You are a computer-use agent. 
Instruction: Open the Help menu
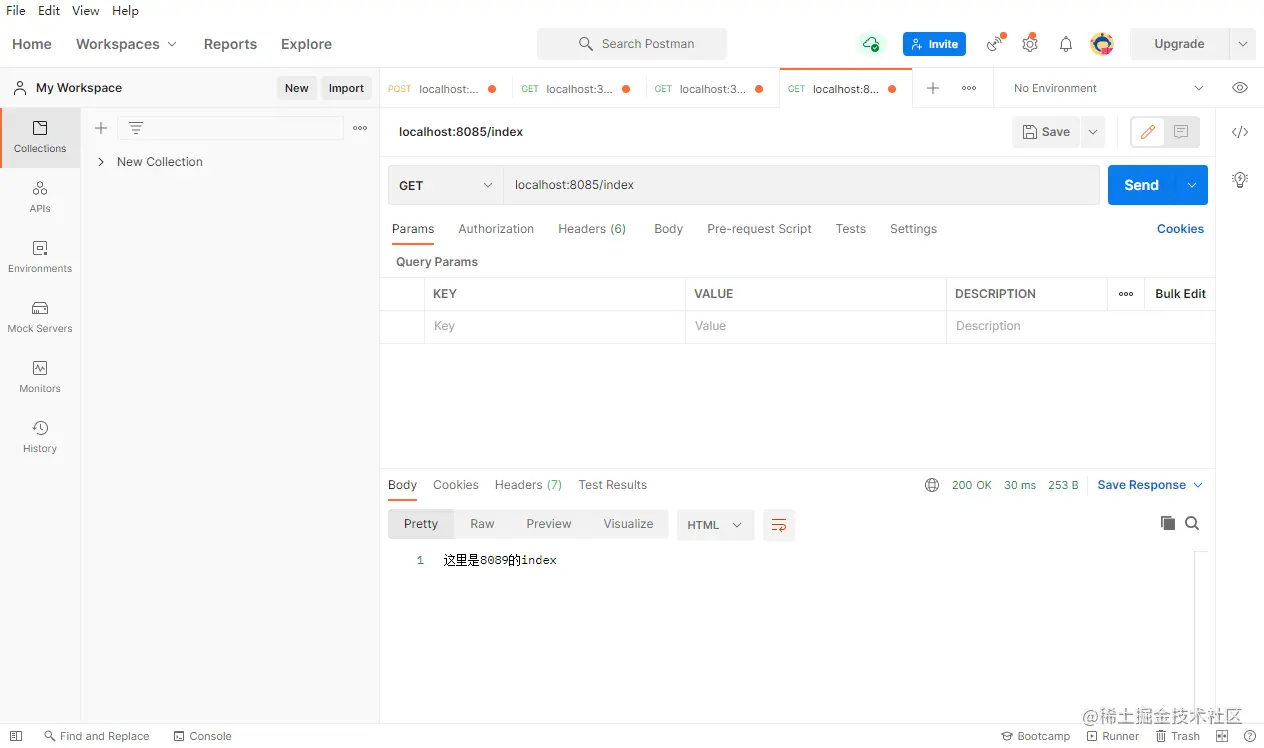[125, 10]
